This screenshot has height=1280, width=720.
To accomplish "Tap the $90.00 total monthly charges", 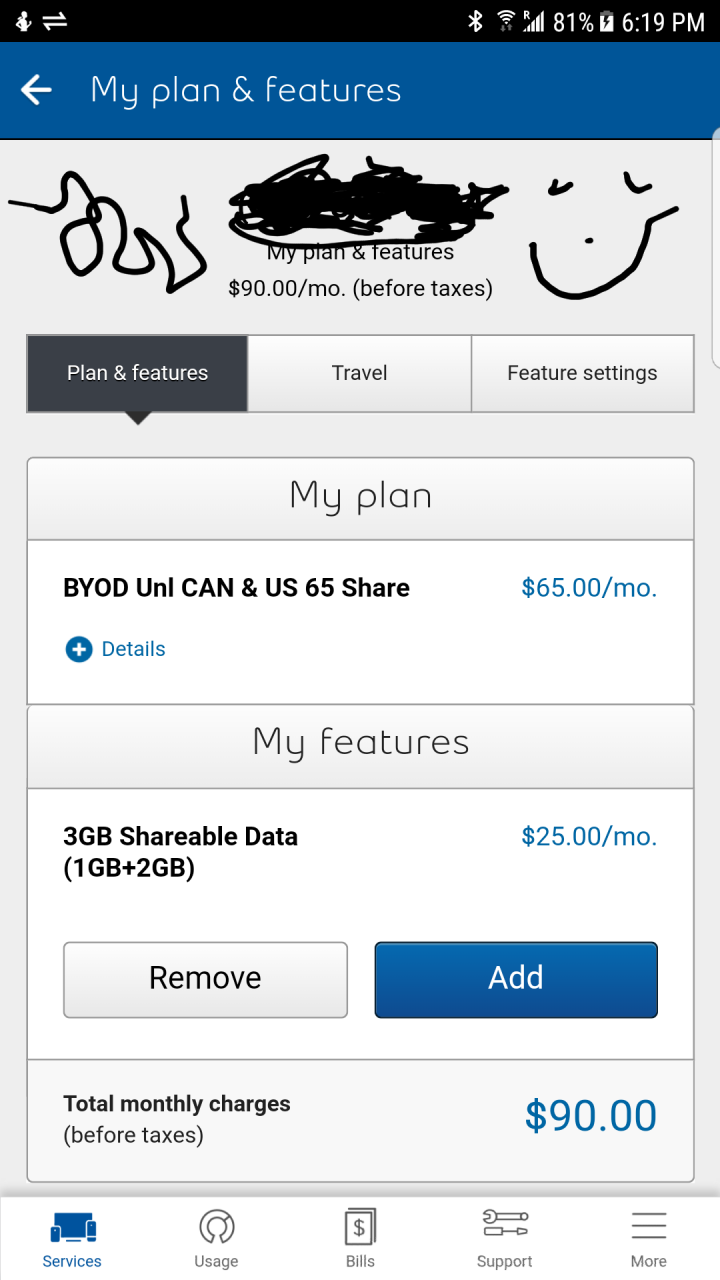I will (x=590, y=1116).
